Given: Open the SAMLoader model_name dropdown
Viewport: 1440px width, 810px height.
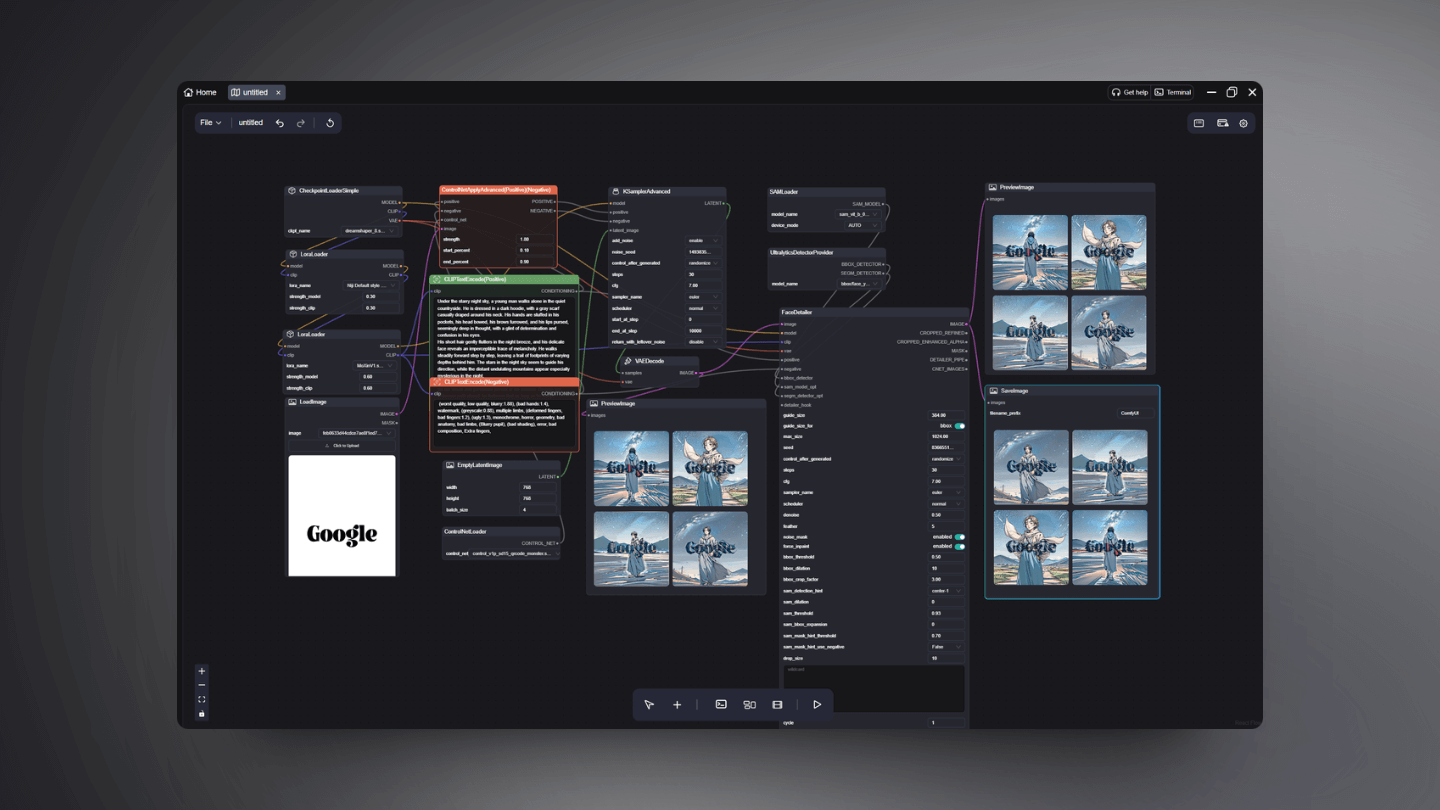Looking at the screenshot, I should pos(858,214).
